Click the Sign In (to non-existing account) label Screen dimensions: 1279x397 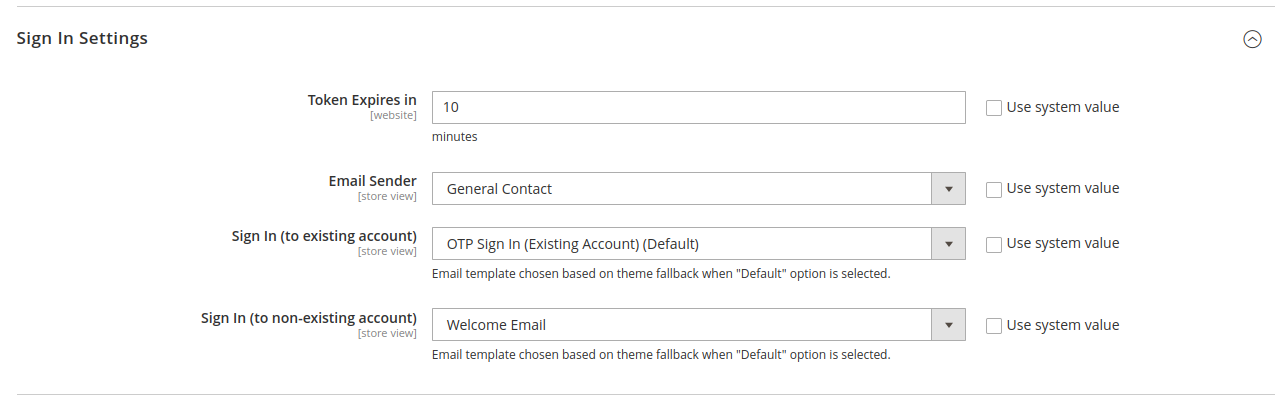click(x=309, y=318)
